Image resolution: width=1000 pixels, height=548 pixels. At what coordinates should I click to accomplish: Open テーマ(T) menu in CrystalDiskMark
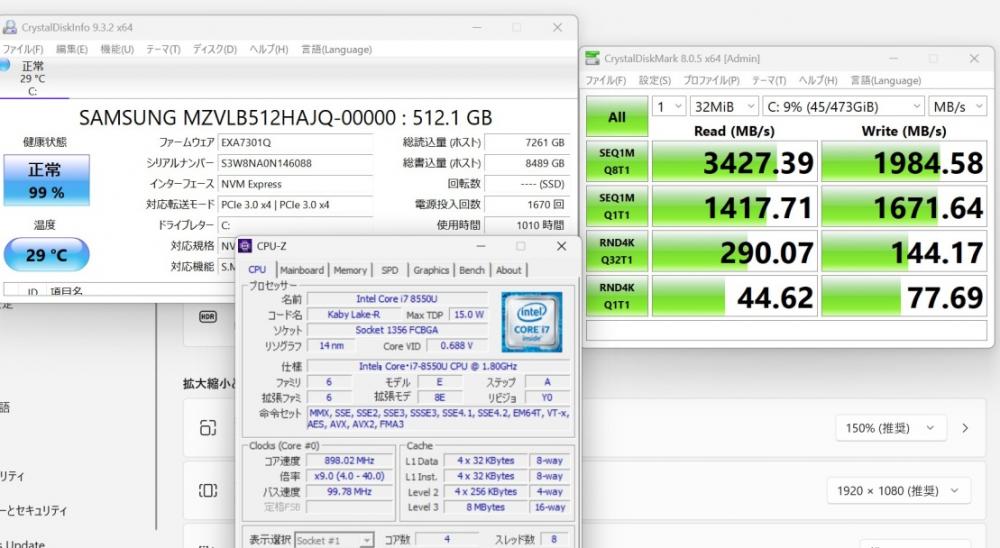point(768,80)
